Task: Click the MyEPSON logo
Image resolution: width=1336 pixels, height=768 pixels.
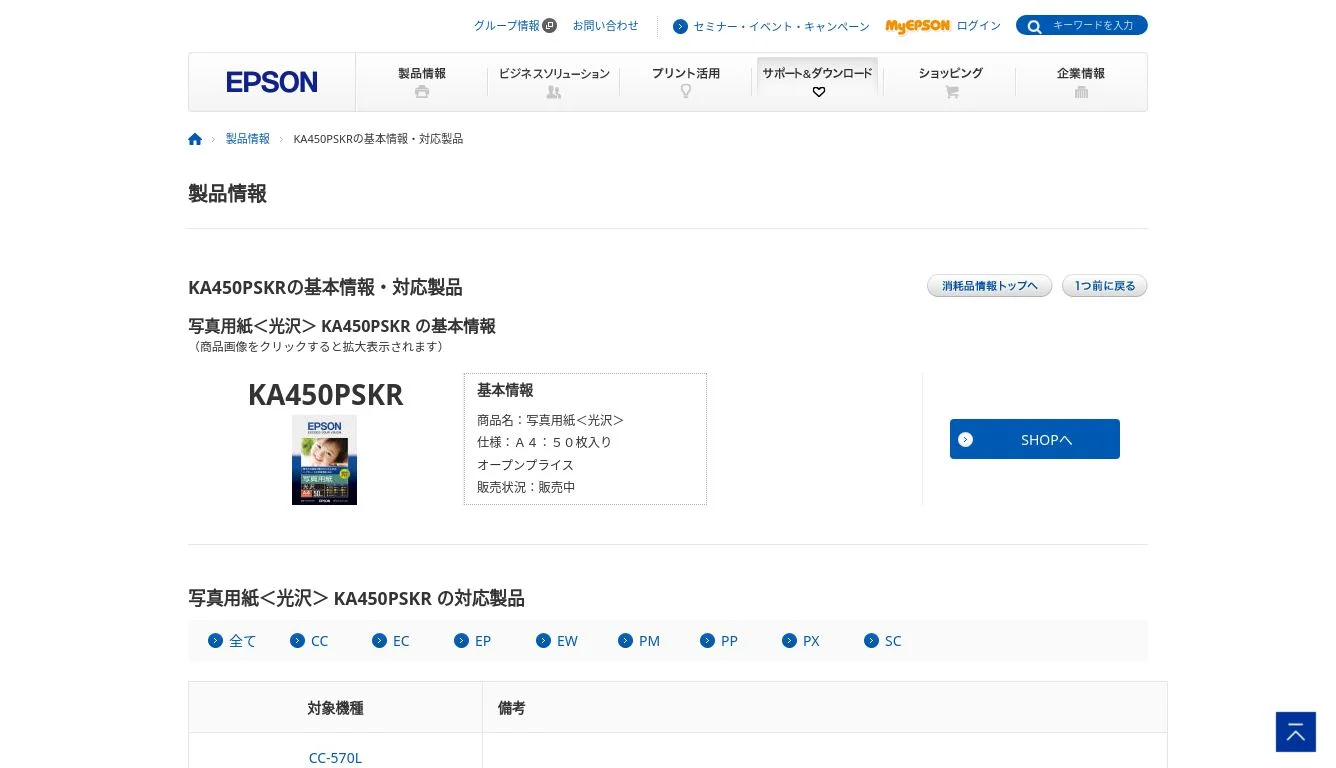Action: coord(917,26)
